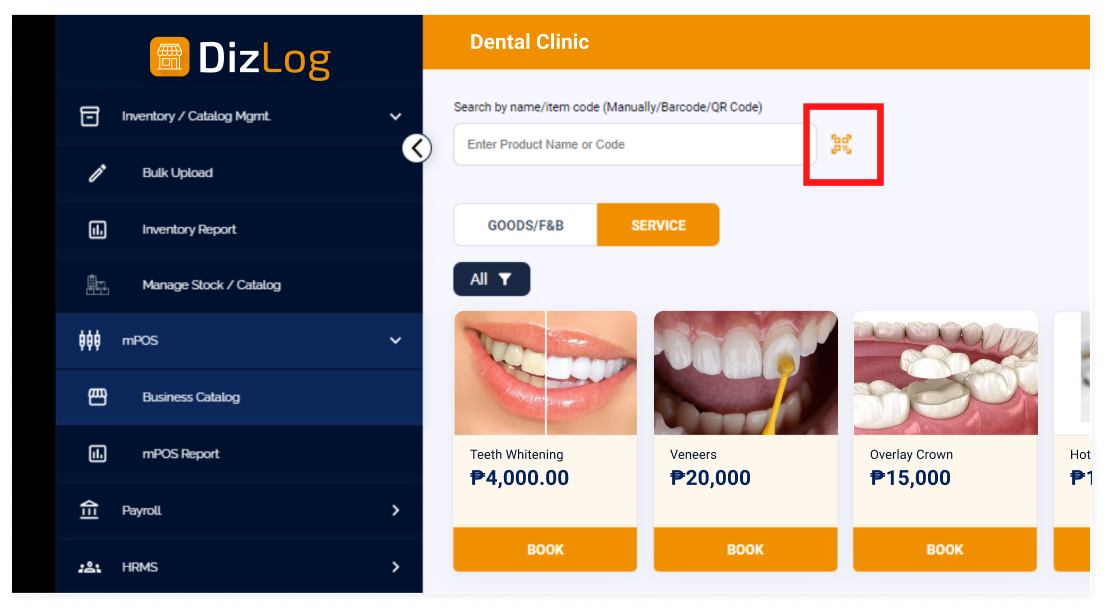1108x612 pixels.
Task: Collapse the sidebar with the arrow button
Action: (x=417, y=148)
